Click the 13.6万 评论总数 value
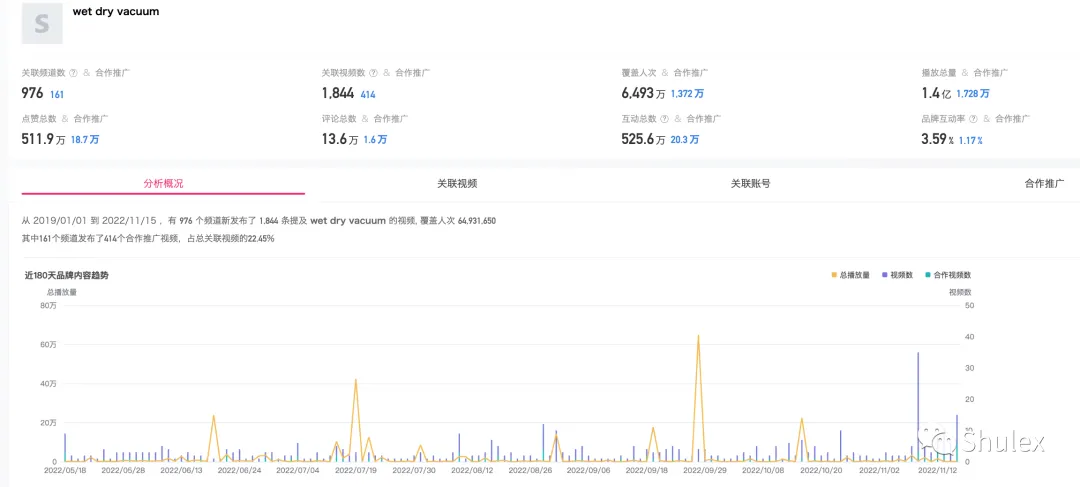Screen dimensions: 1080x487 click(x=340, y=139)
